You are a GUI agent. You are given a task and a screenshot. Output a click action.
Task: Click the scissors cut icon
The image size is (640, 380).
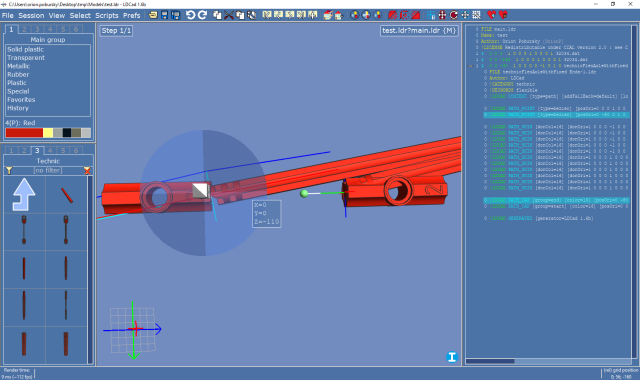tap(229, 15)
